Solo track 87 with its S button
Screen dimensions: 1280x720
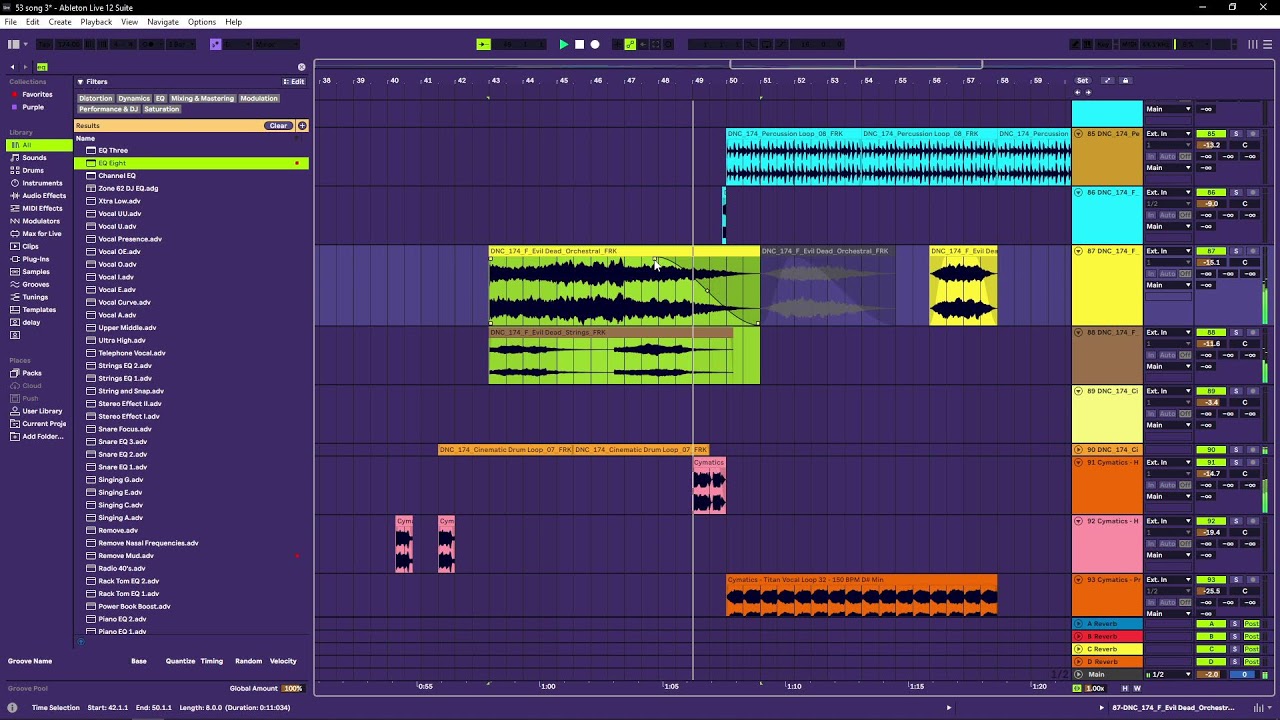[x=1236, y=251]
